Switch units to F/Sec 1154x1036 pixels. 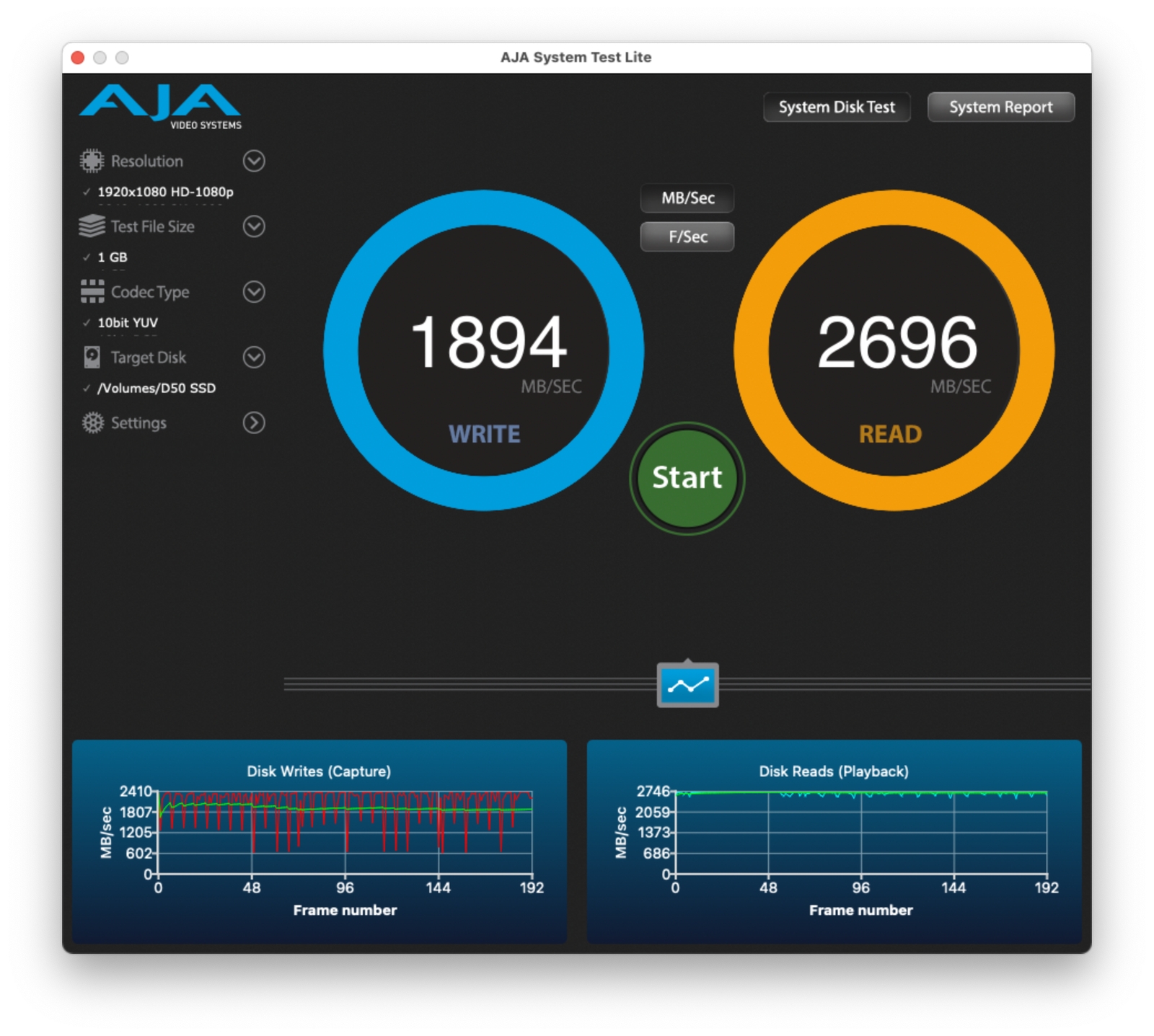(687, 236)
